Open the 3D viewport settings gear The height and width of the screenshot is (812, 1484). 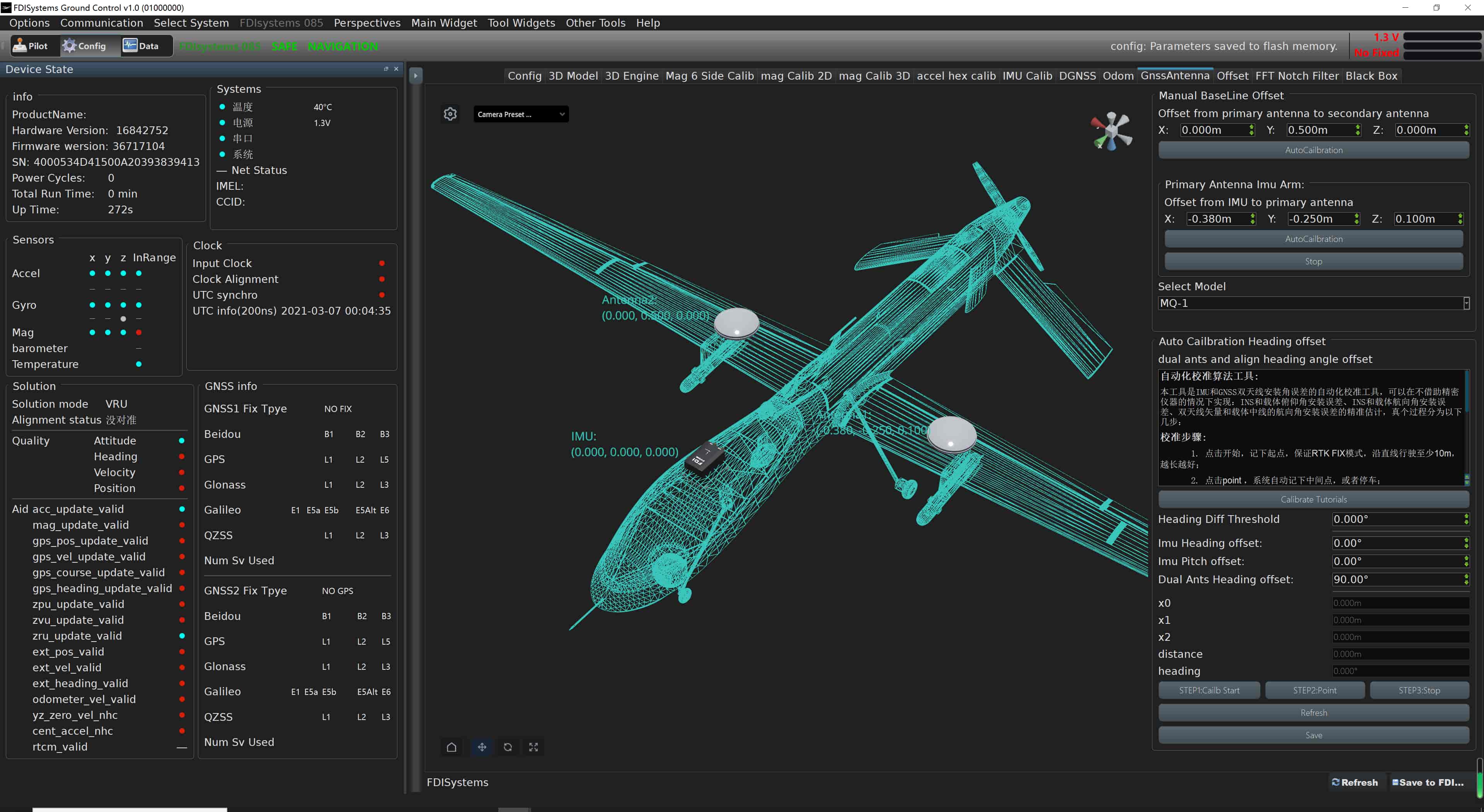pyautogui.click(x=450, y=114)
